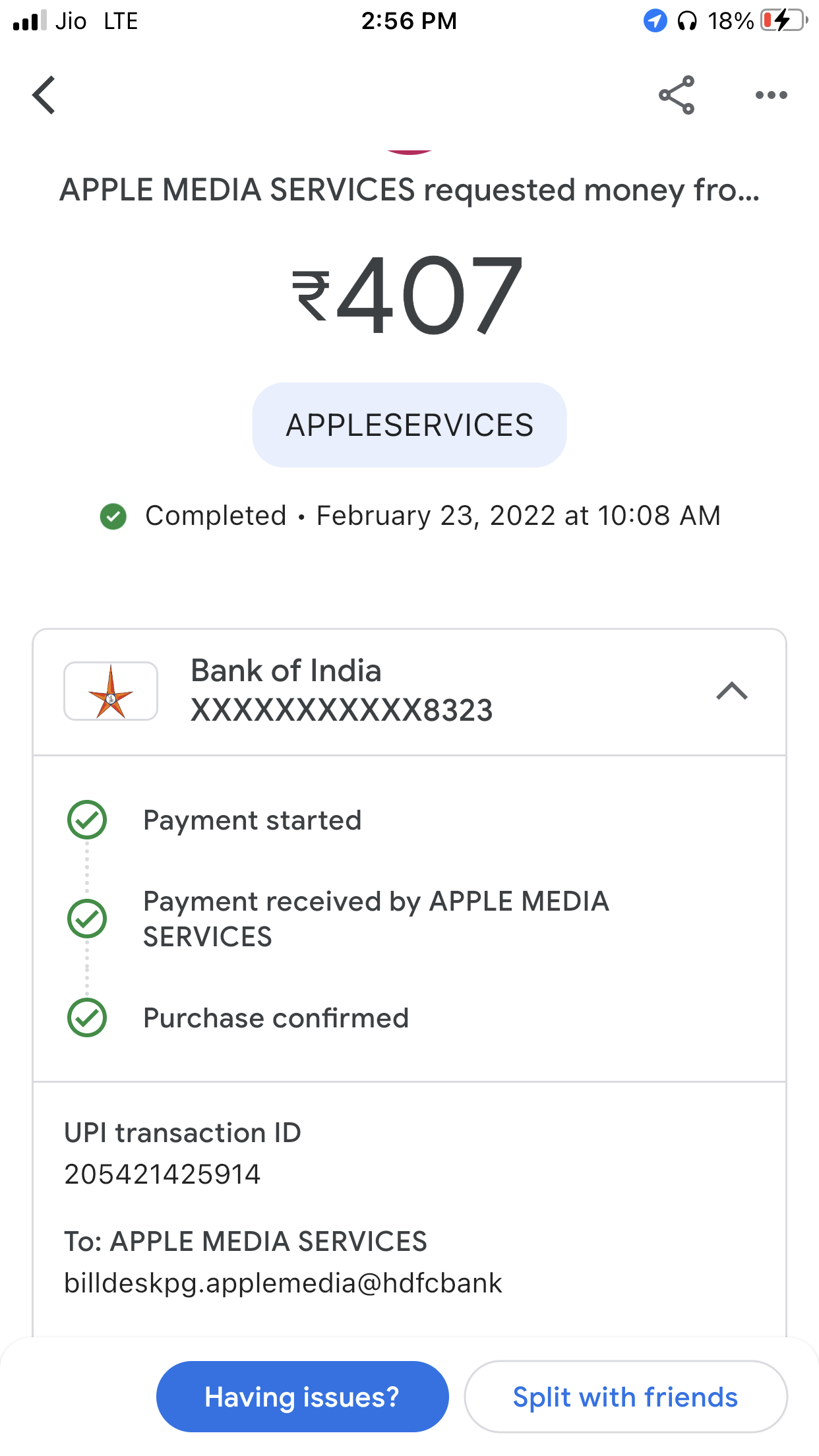Tap the green Completed status checkmark

click(x=113, y=516)
